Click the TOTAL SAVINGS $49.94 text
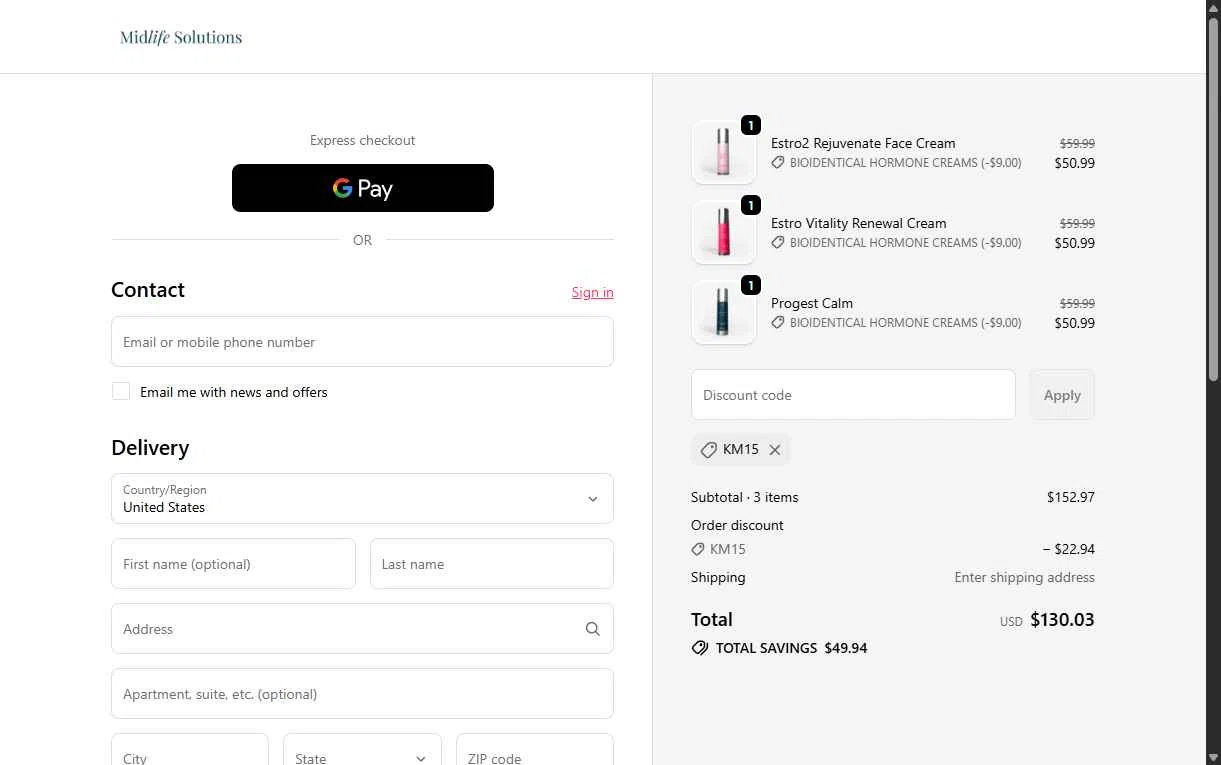The width and height of the screenshot is (1221, 765). pyautogui.click(x=792, y=648)
